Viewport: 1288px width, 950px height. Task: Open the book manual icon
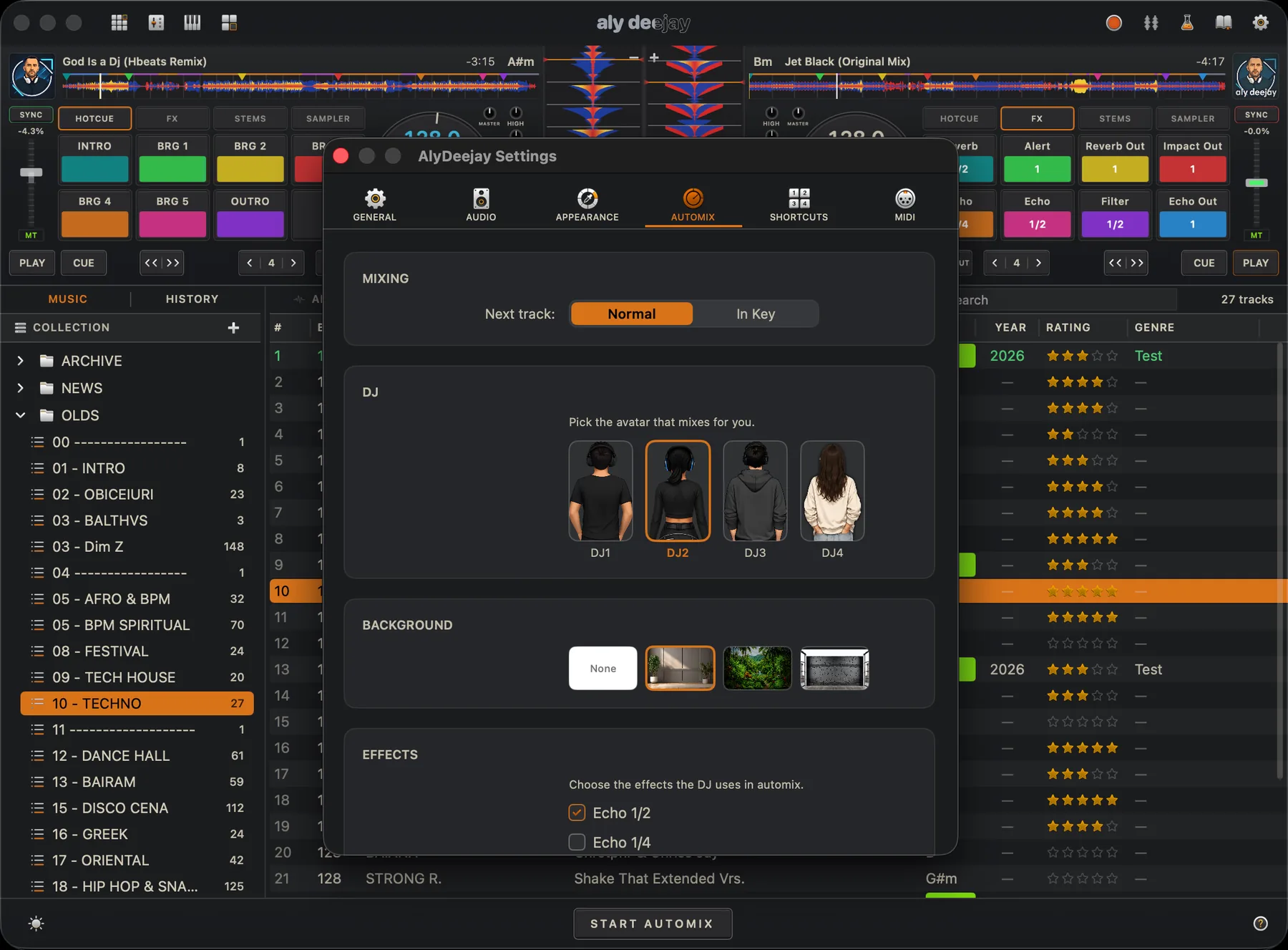[1224, 23]
